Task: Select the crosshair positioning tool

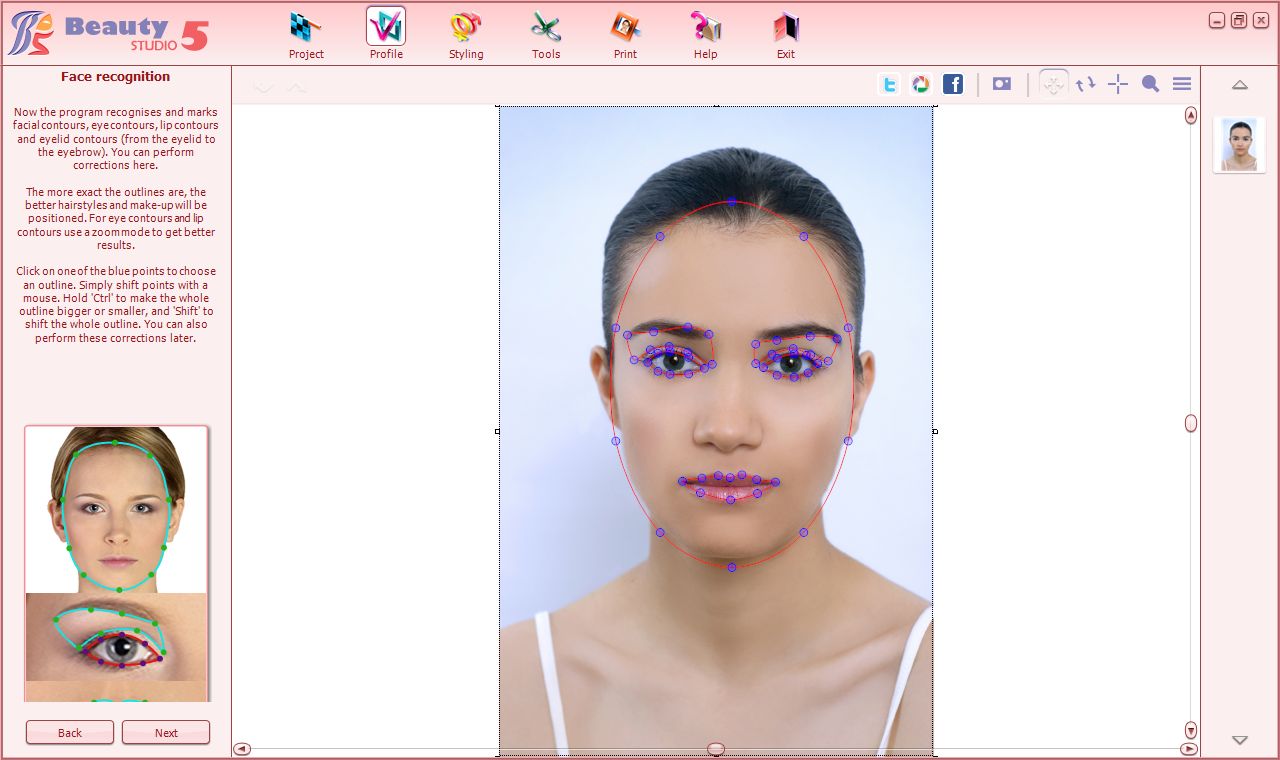Action: point(1118,84)
